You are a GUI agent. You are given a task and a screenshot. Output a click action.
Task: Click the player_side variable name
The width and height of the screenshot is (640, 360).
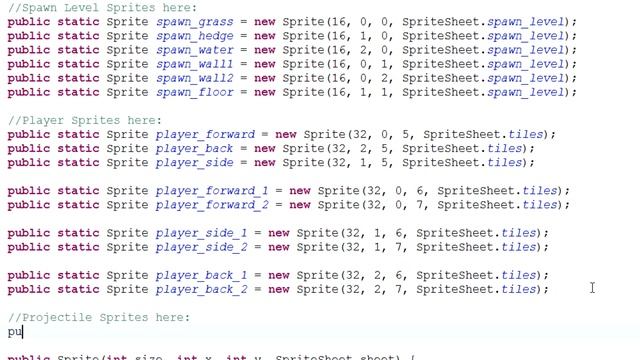click(x=195, y=162)
